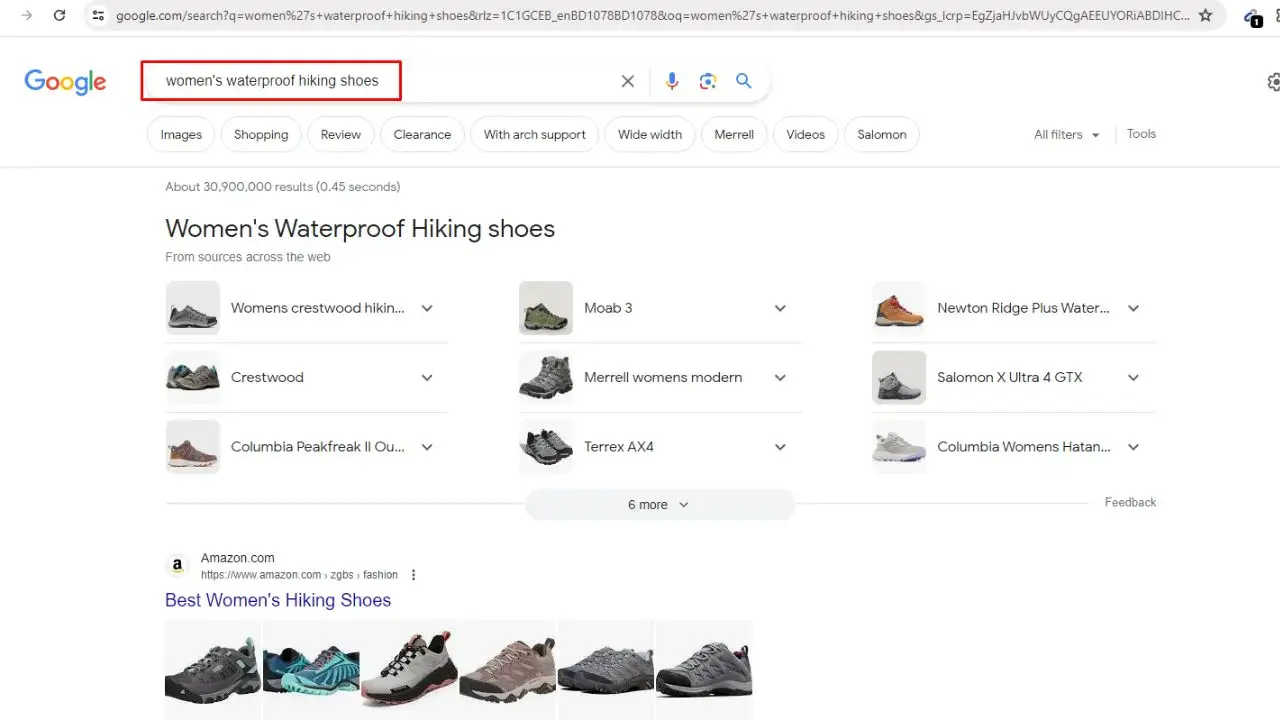Open gray-and-pink Amazon shoe image
Screen dimensions: 1280x720
(409, 669)
